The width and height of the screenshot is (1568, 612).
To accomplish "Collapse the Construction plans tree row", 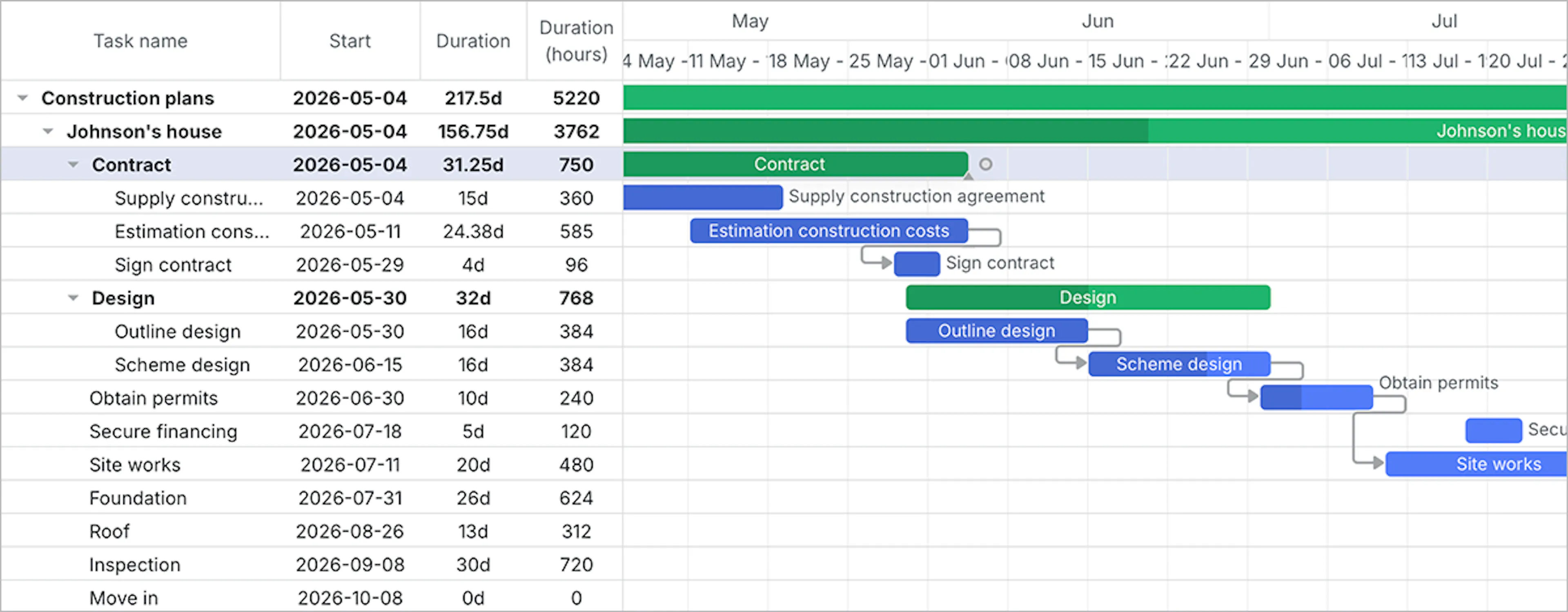I will (x=22, y=97).
